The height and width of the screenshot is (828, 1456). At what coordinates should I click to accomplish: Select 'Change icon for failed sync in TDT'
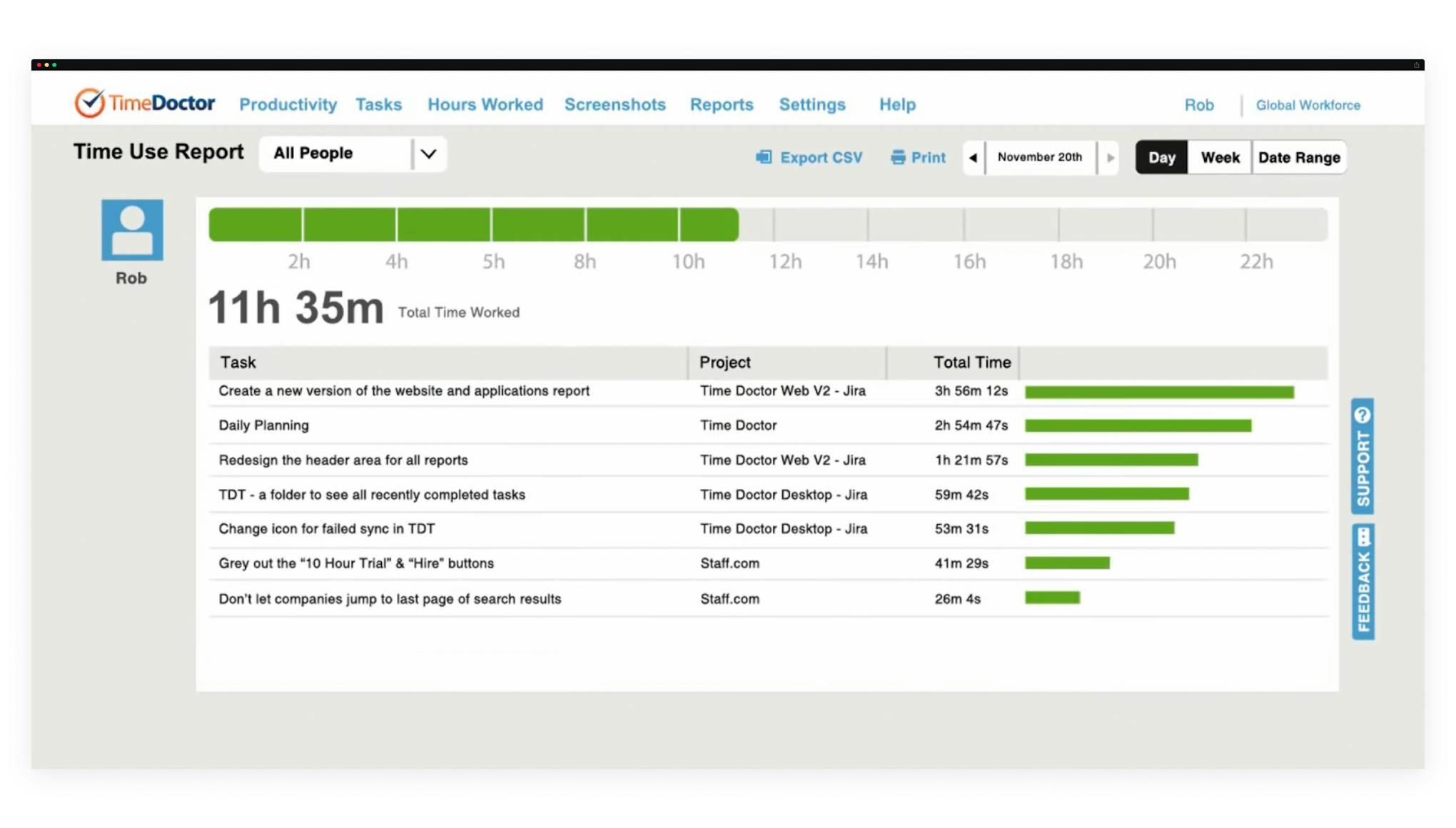point(327,528)
